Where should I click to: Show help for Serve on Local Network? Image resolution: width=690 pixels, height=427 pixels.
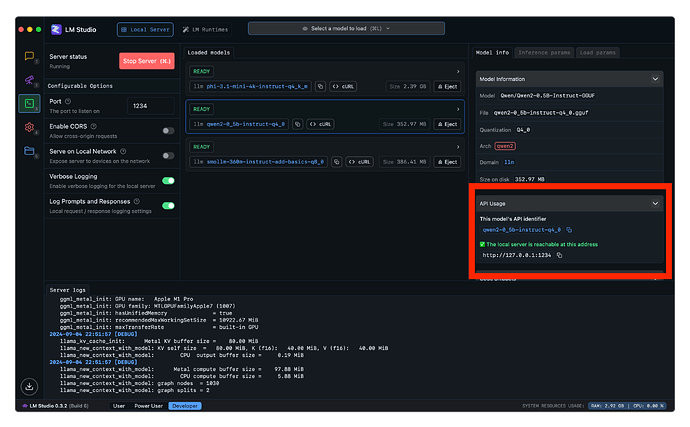(x=123, y=151)
